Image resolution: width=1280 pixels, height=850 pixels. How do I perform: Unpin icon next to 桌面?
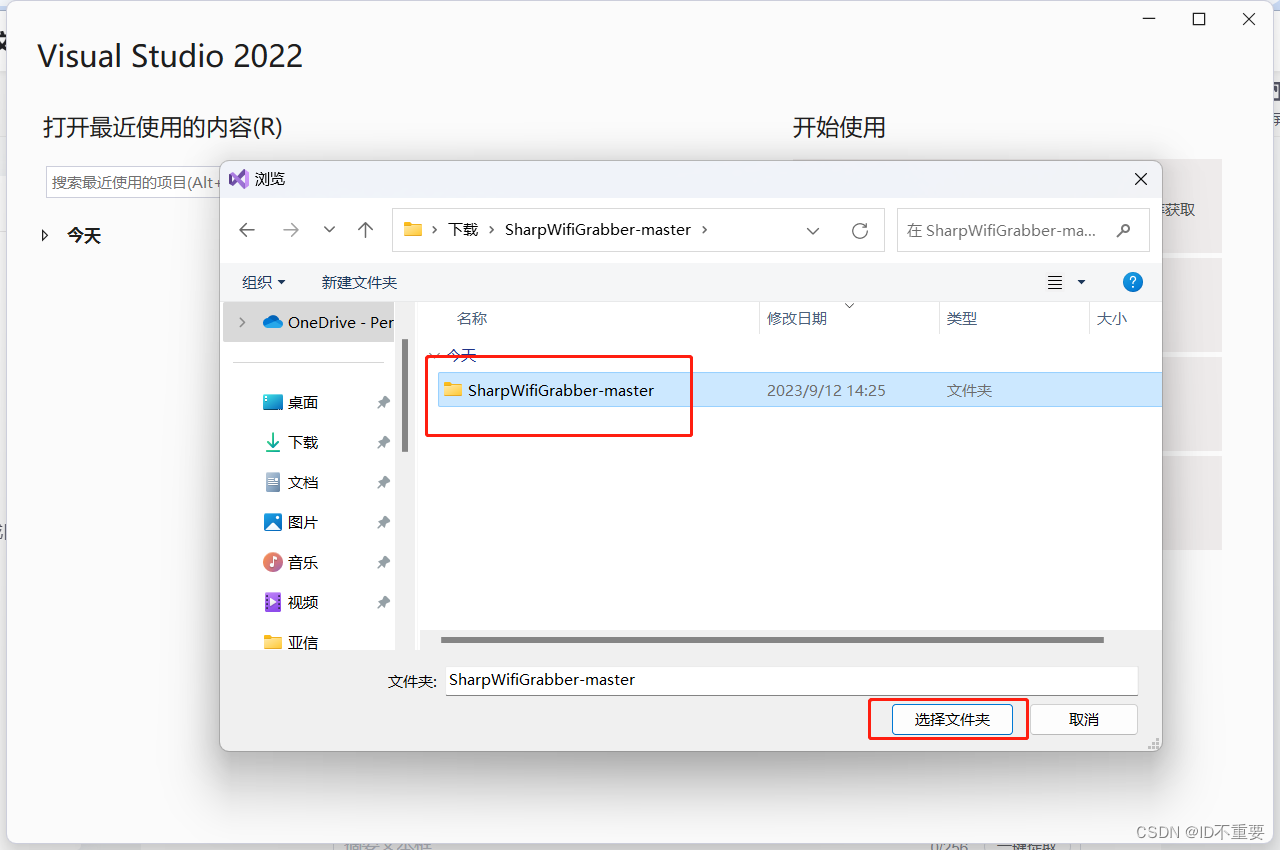[383, 402]
